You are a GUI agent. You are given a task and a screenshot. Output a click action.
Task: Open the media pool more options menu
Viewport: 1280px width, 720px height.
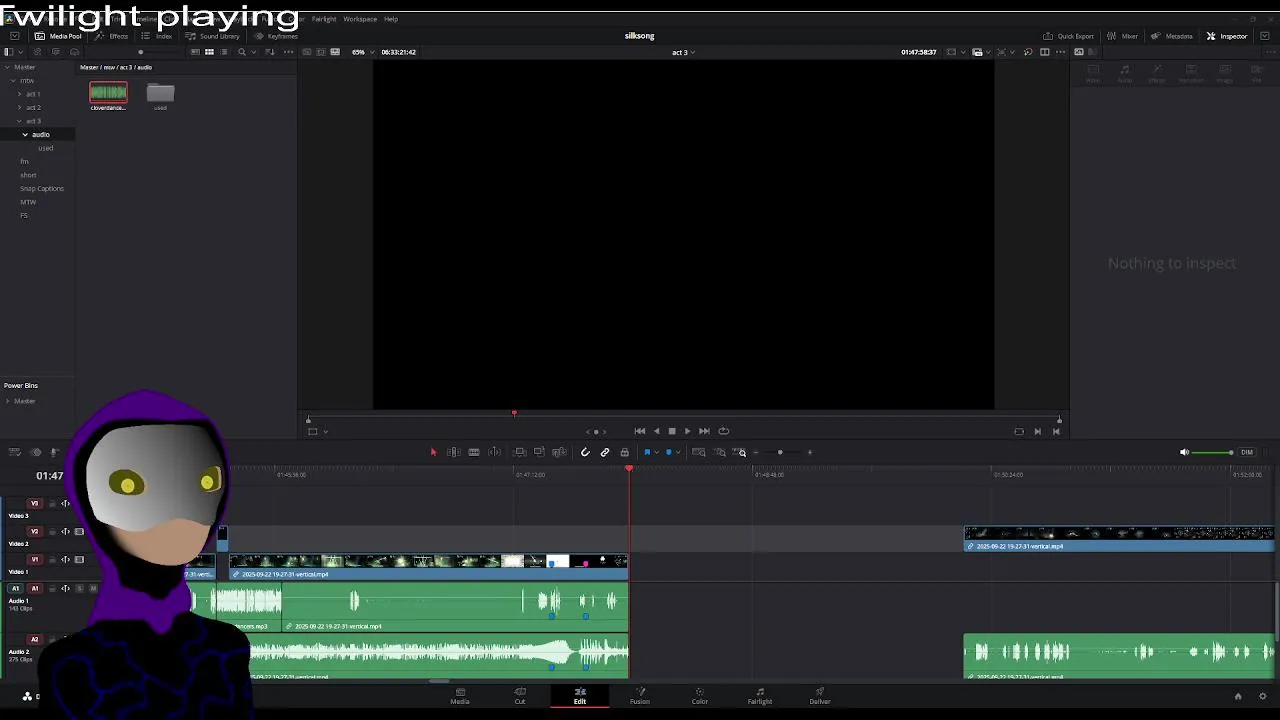pos(289,52)
